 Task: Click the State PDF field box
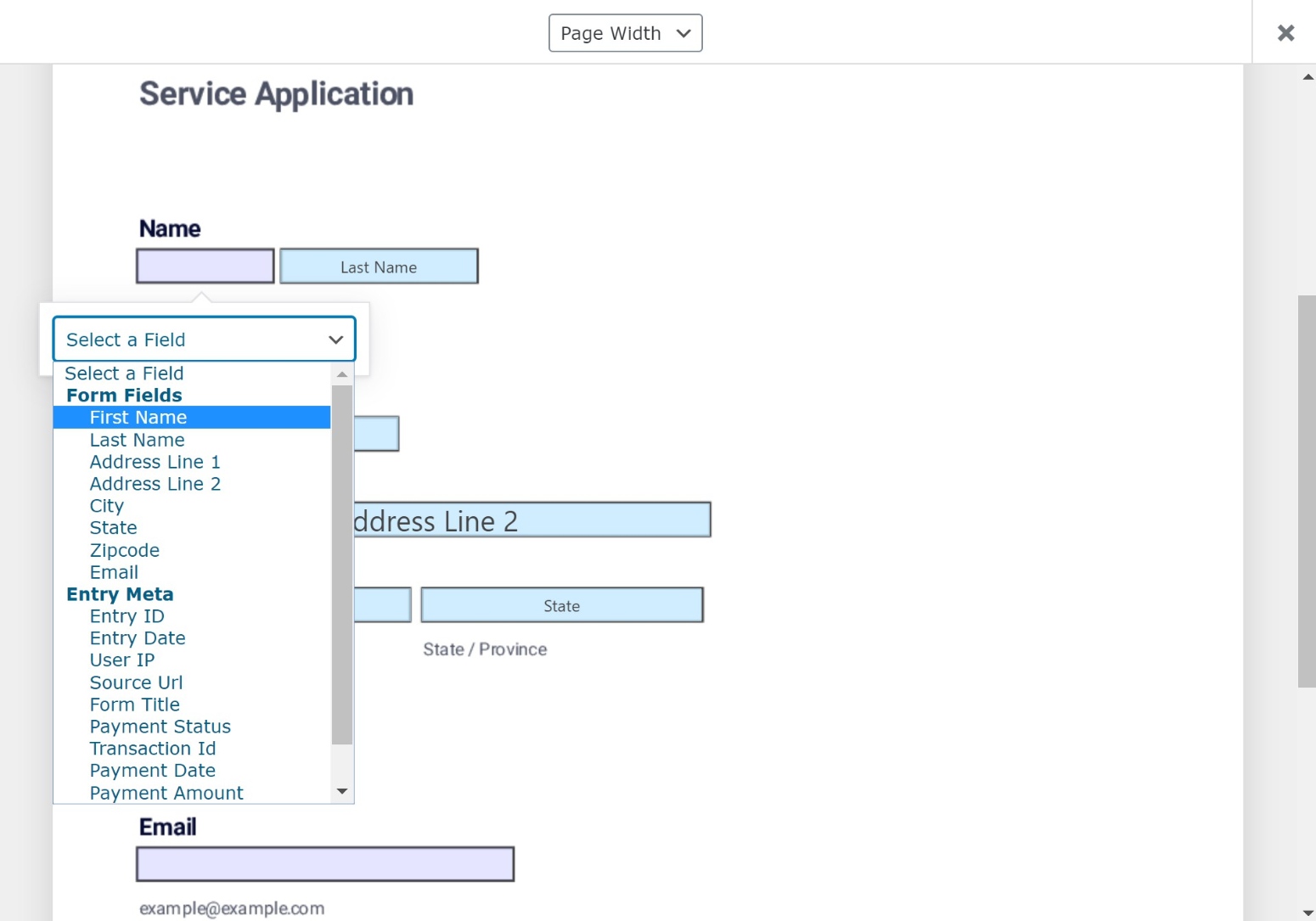coord(561,605)
